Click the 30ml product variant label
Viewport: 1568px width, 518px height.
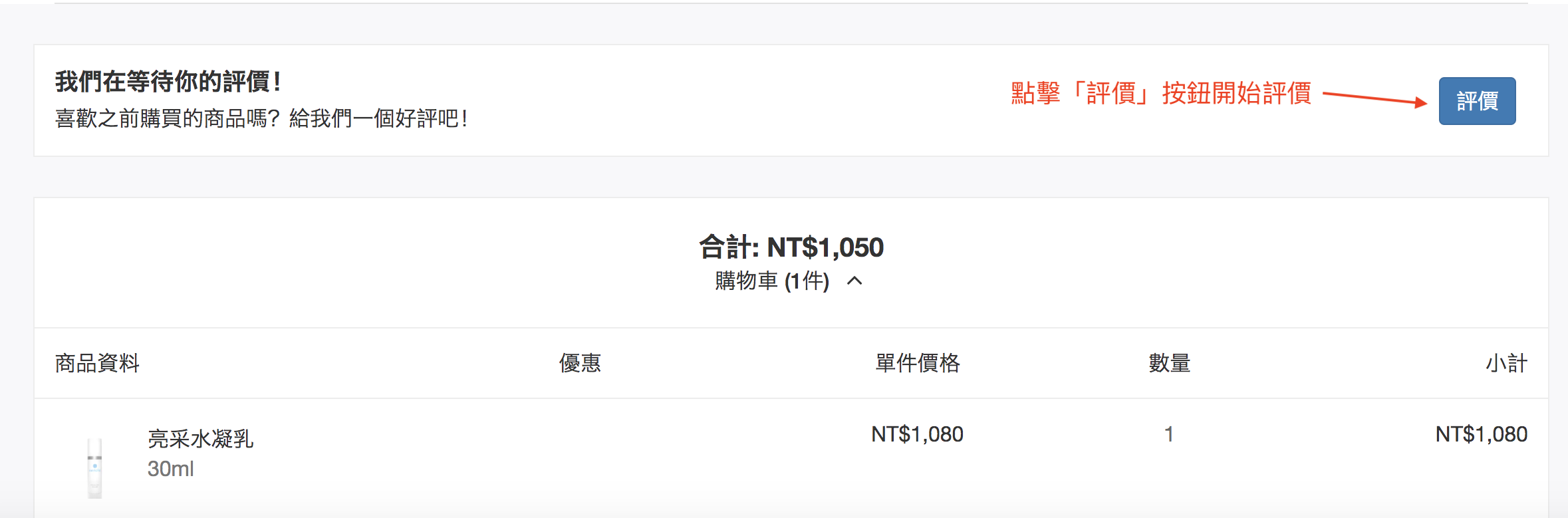(x=171, y=469)
